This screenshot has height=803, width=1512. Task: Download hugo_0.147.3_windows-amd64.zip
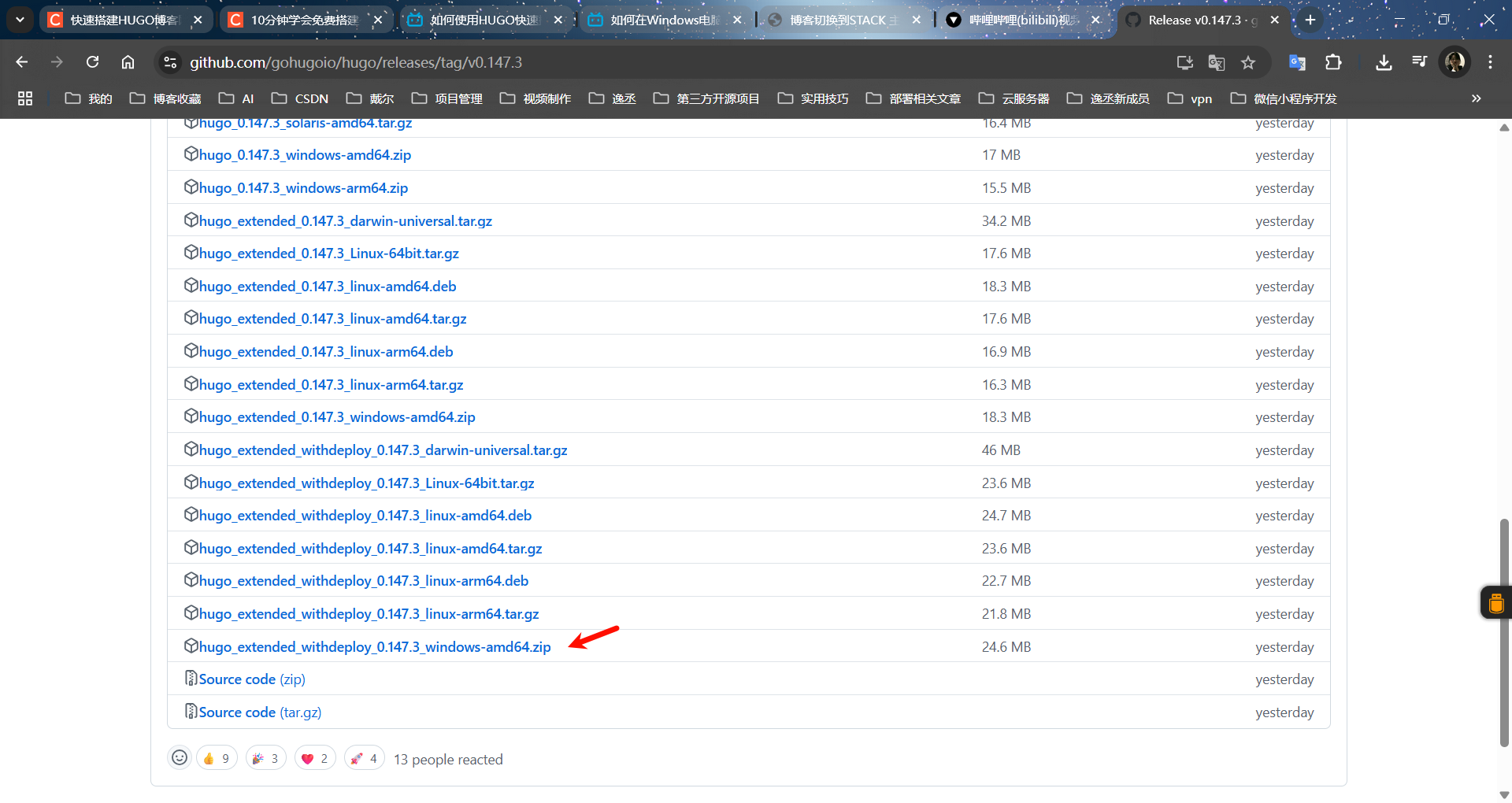point(305,154)
